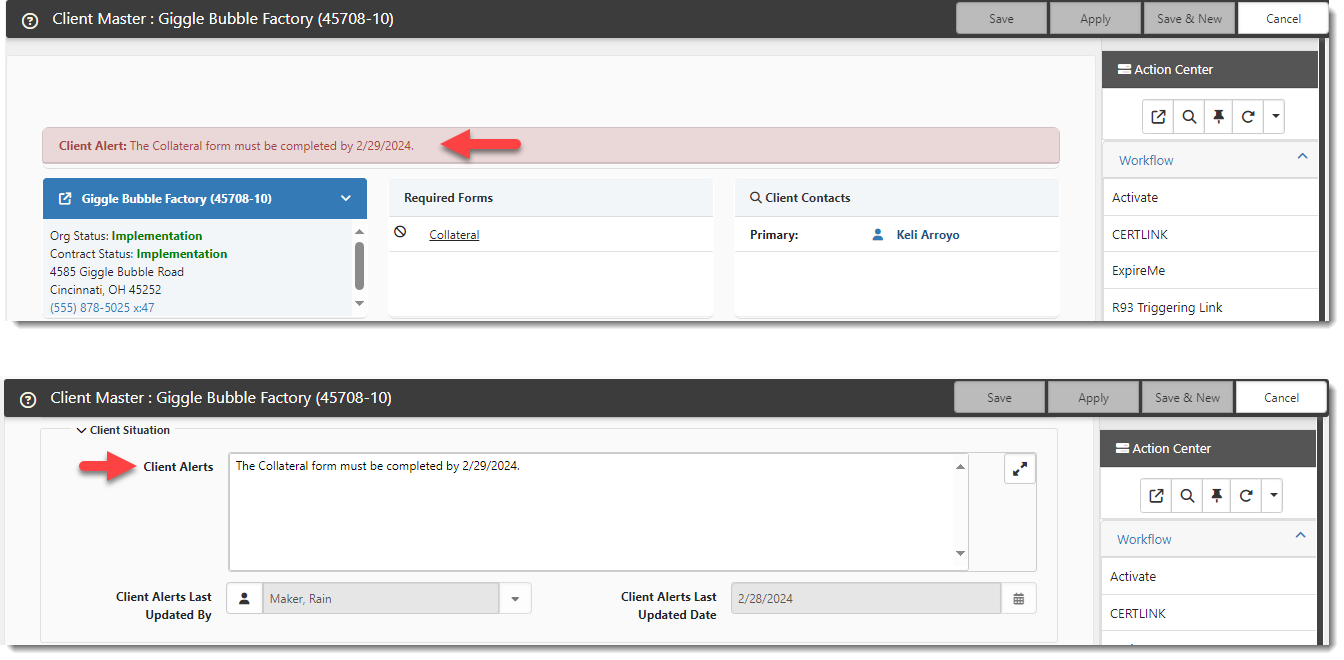The width and height of the screenshot is (1344, 660).
Task: Click the pin icon in the bottom Action Center toolbar
Action: [x=1216, y=496]
